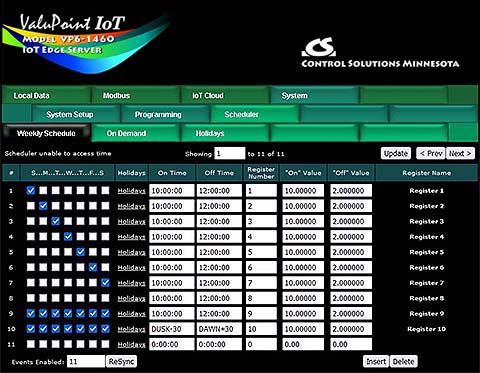
Task: Open Holidays link for row 11
Action: click(131, 344)
